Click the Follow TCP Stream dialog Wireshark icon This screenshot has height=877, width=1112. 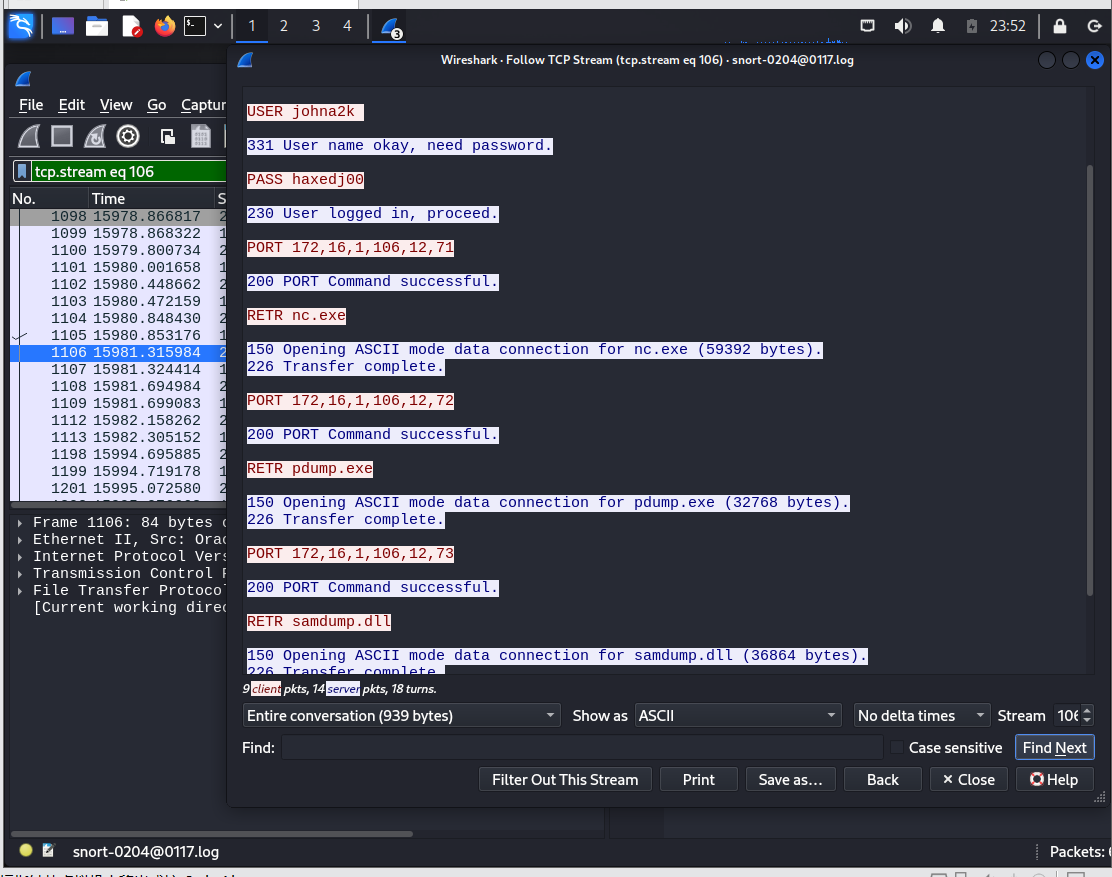tap(245, 60)
